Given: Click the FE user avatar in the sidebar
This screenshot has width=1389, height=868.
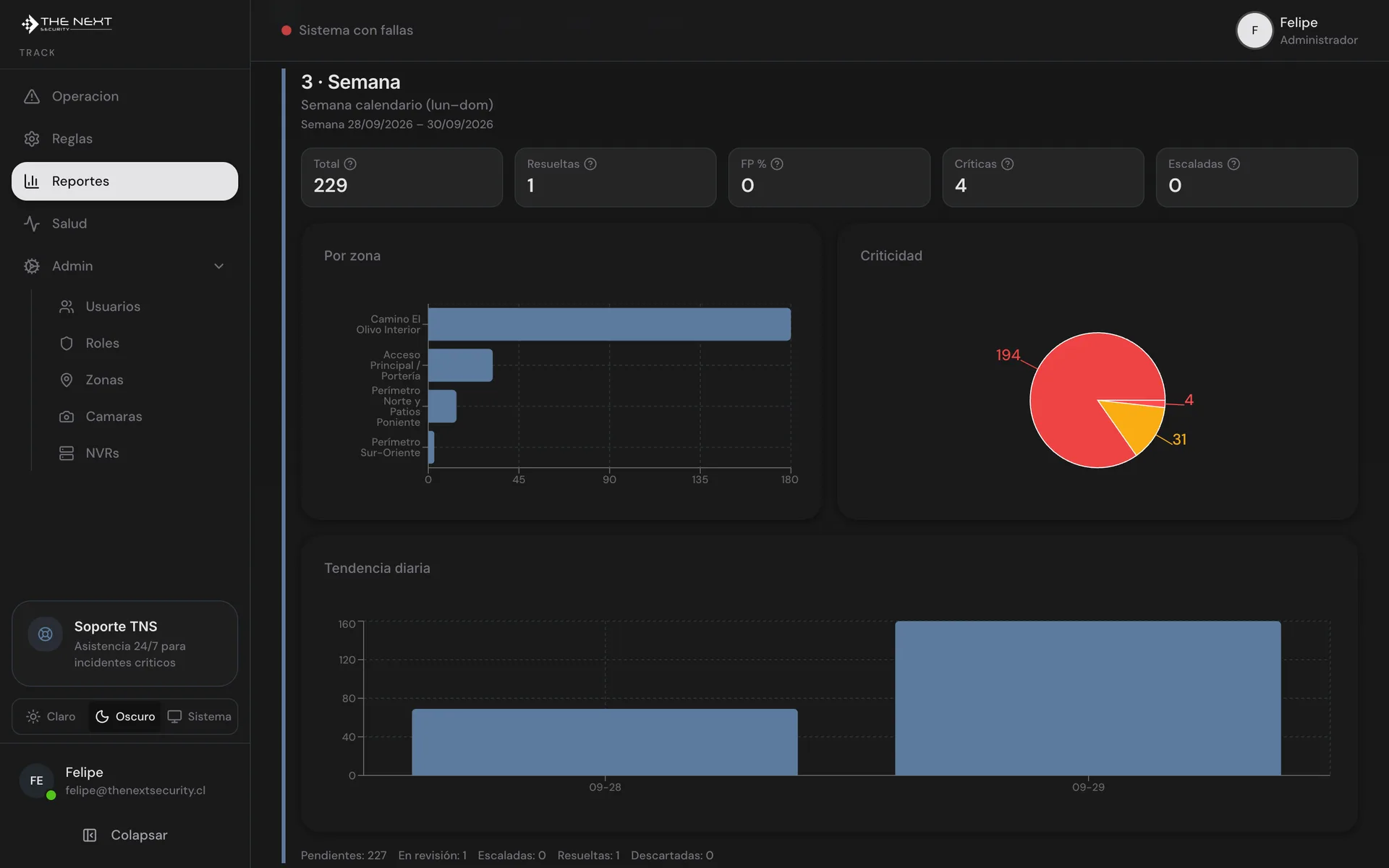Looking at the screenshot, I should point(37,781).
